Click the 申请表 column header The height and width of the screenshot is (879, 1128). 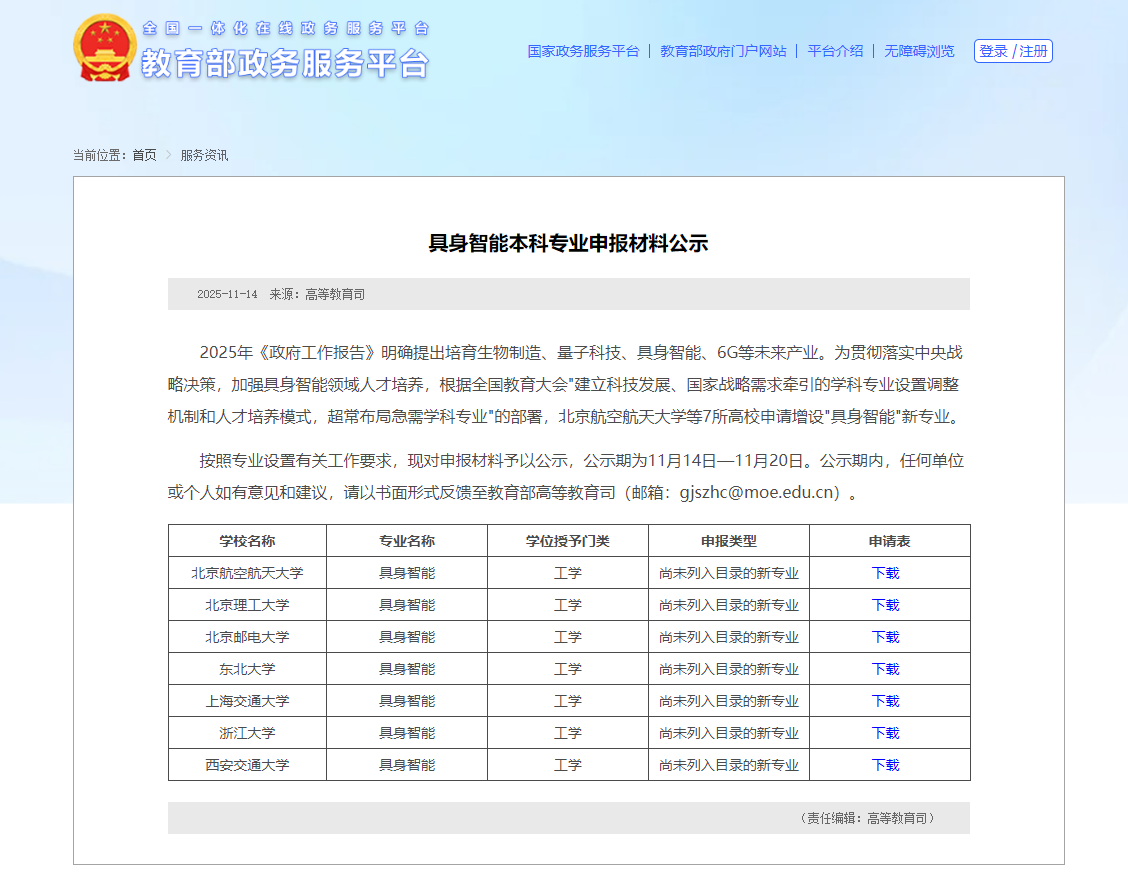889,541
